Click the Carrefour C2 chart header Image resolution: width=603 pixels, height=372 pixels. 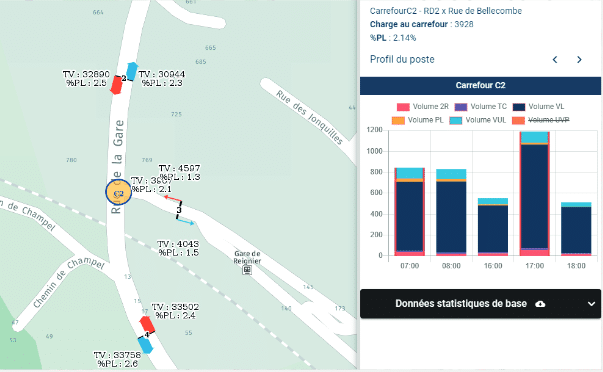click(x=480, y=85)
